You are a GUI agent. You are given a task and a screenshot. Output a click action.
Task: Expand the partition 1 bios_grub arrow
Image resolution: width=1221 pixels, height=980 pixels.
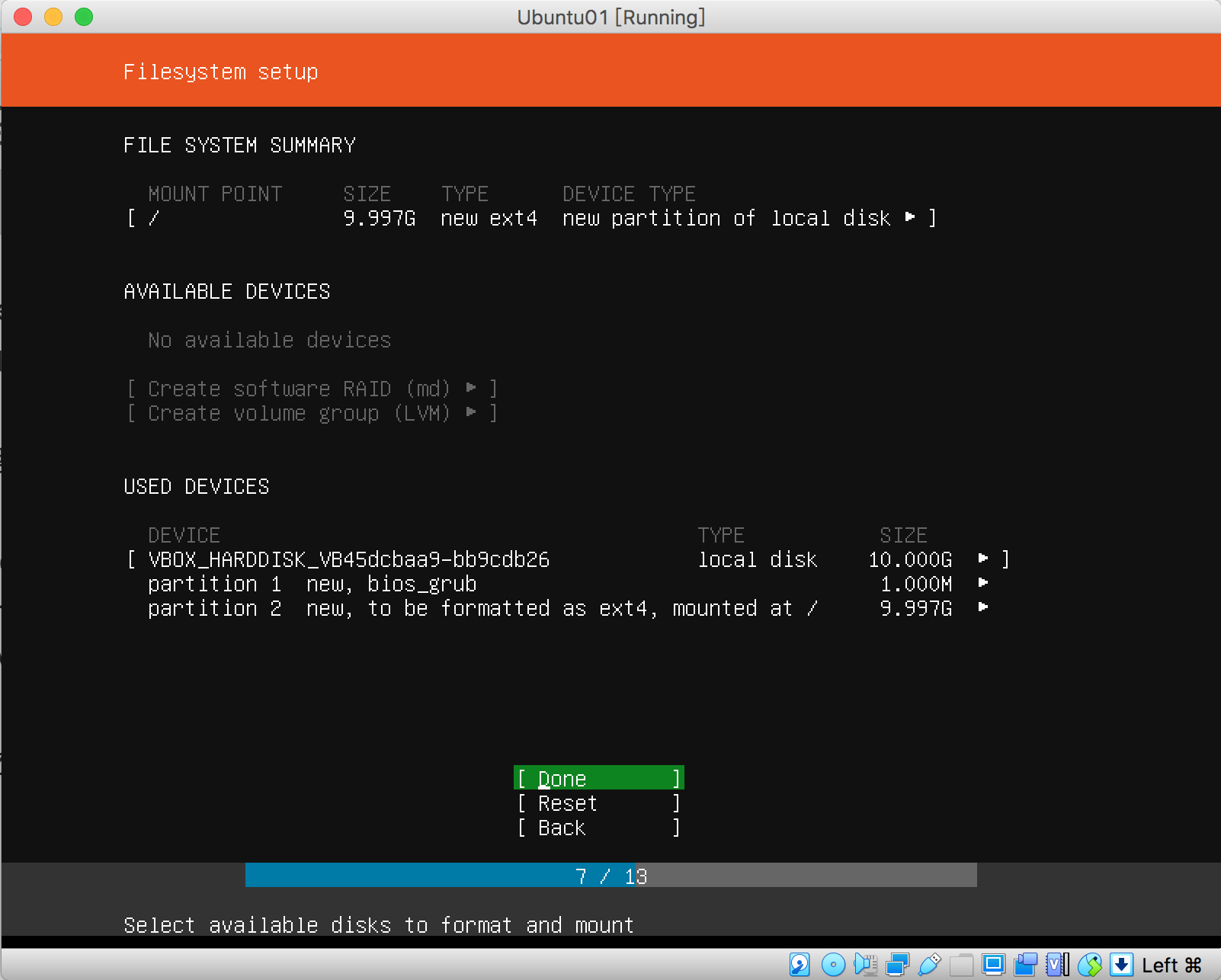point(983,583)
